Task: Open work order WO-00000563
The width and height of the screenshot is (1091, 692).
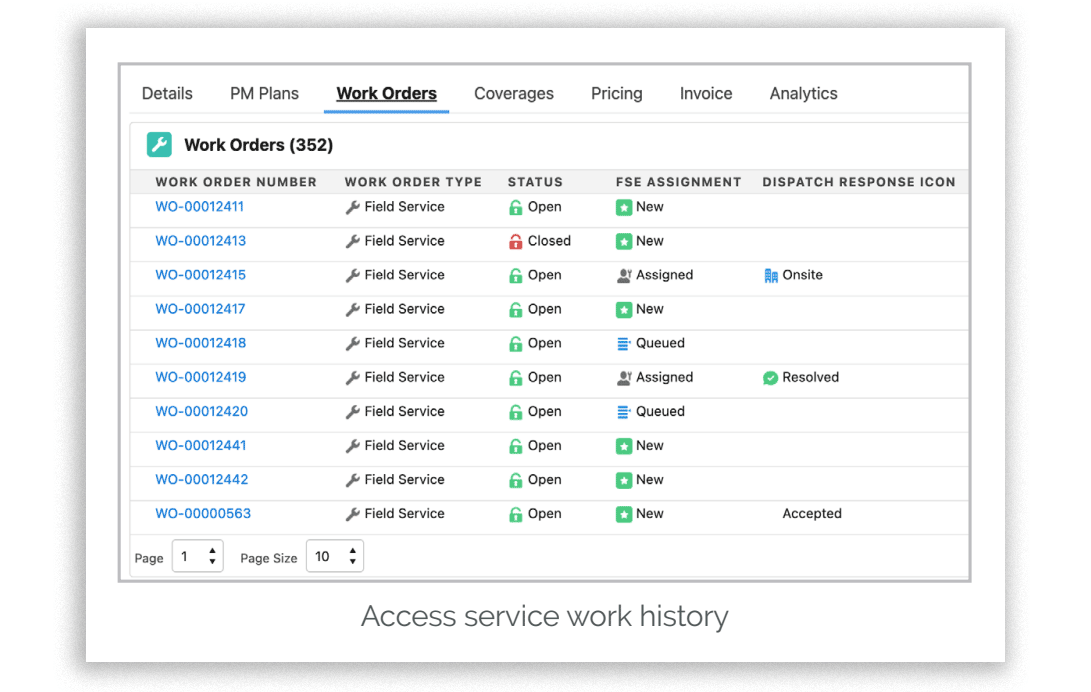Action: [202, 513]
